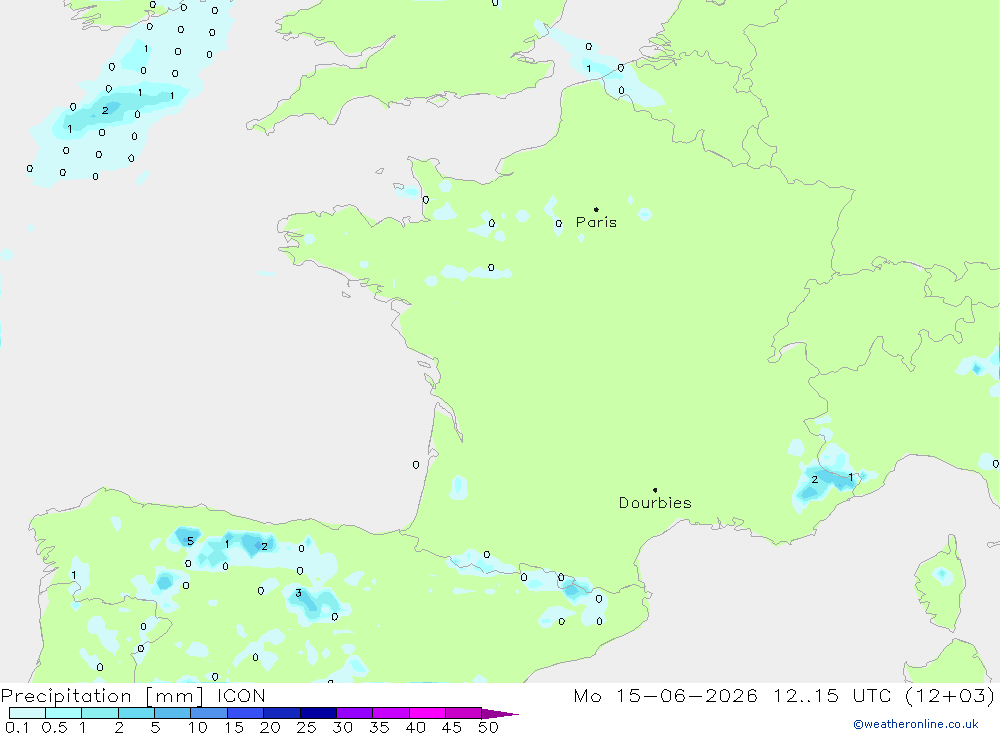Viewport: 1000px width, 733px height.
Task: Click the 2 mm value over Ireland sea
Action: click(x=105, y=110)
